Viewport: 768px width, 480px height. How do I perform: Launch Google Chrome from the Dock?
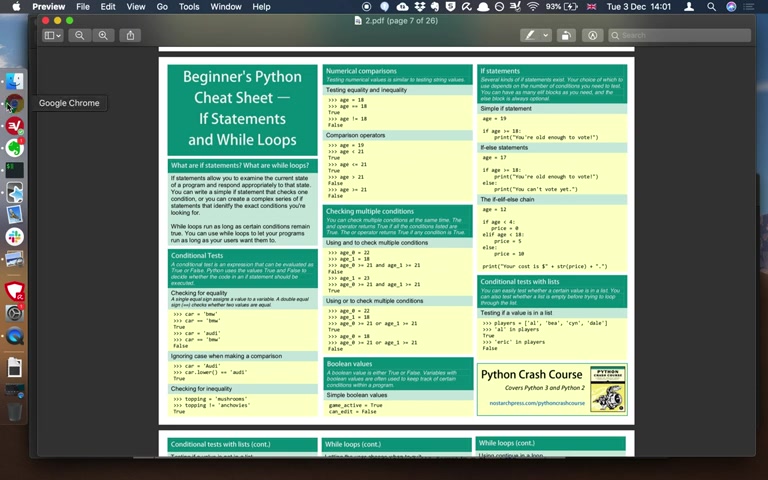(15, 104)
